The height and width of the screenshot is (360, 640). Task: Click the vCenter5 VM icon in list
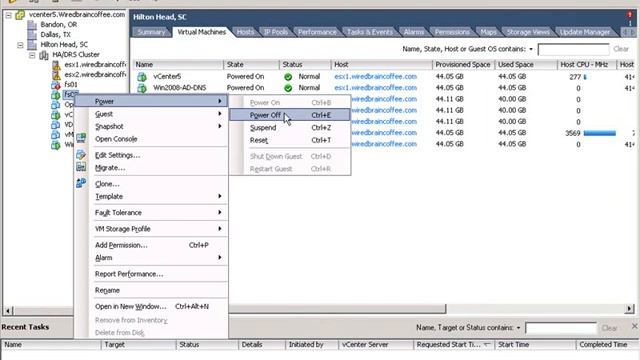tap(142, 77)
